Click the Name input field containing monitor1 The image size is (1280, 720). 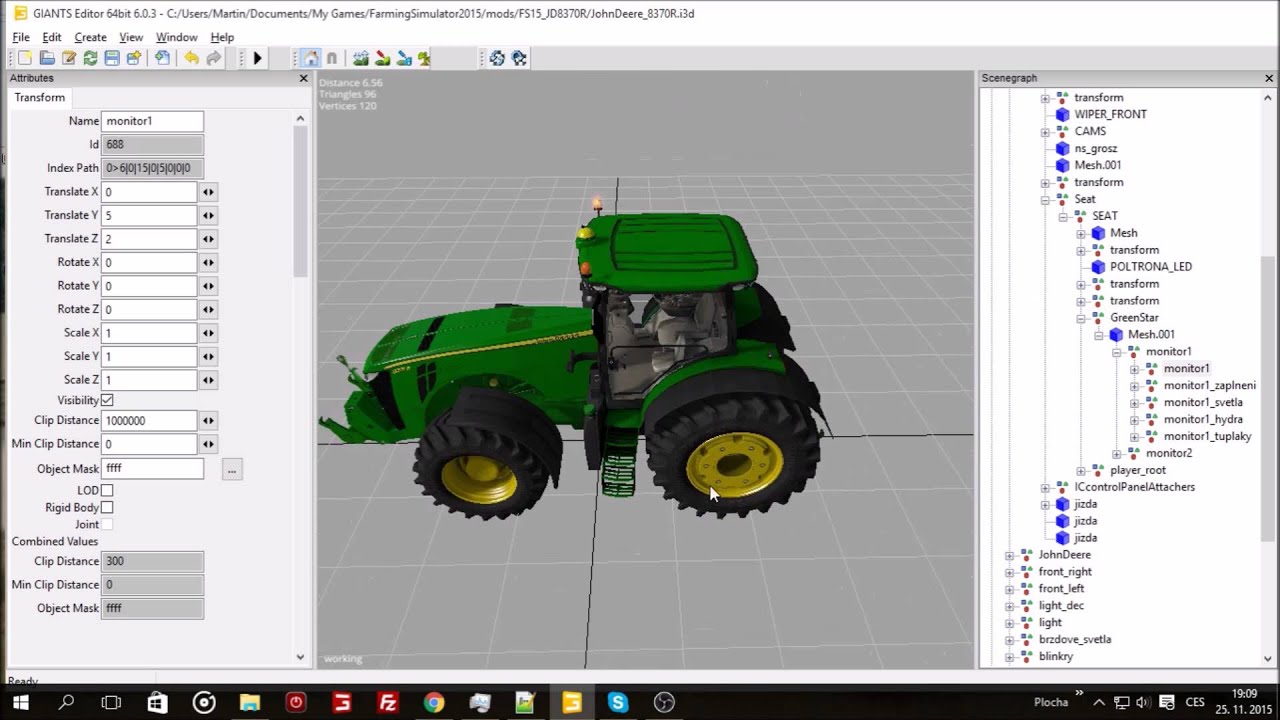tap(152, 121)
